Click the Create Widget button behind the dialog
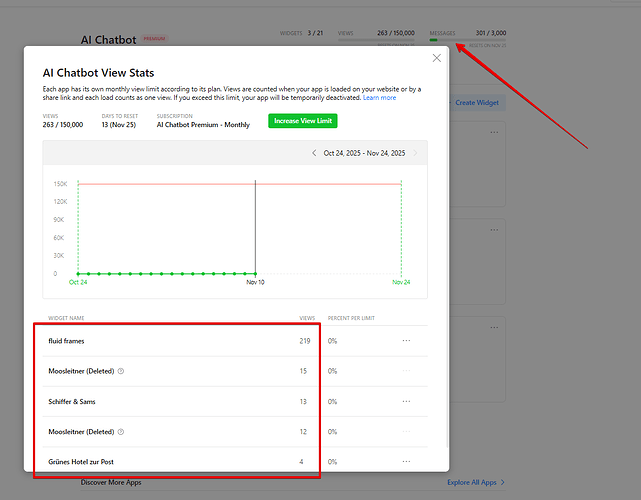The width and height of the screenshot is (641, 500). [x=477, y=103]
